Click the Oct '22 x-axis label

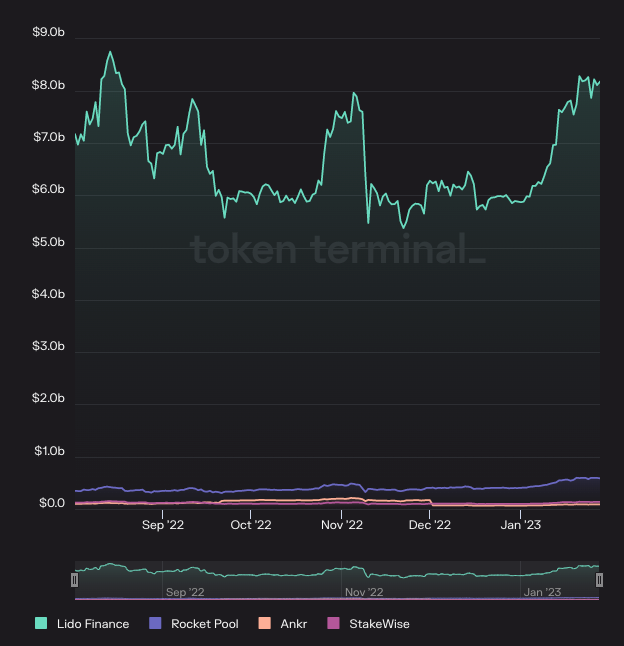point(251,525)
